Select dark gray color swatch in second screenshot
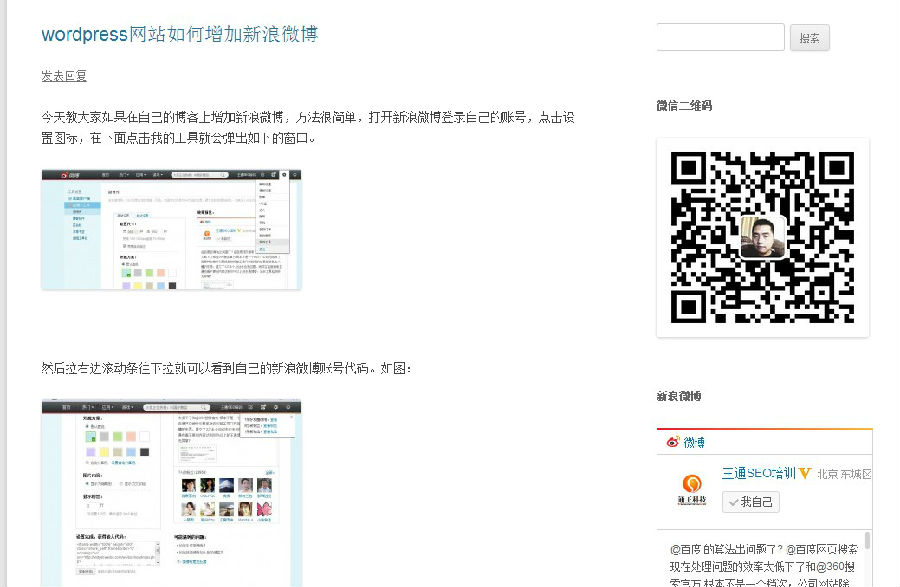900x587 pixels. (x=145, y=452)
